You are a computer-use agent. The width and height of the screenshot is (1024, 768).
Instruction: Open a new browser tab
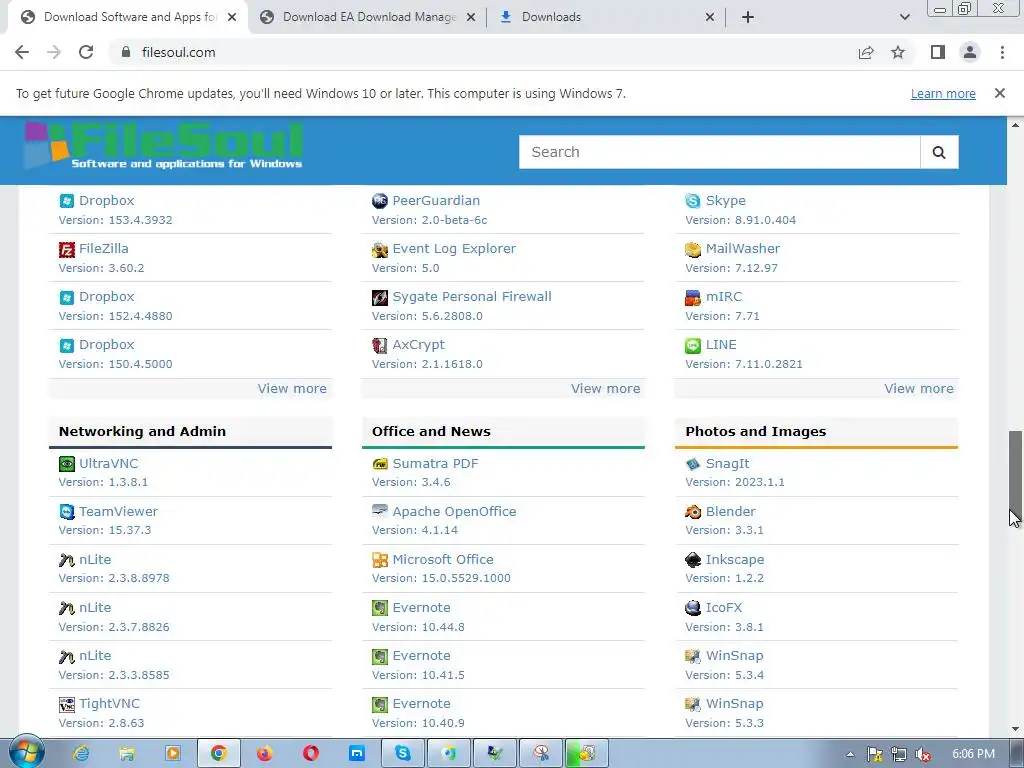pos(748,17)
